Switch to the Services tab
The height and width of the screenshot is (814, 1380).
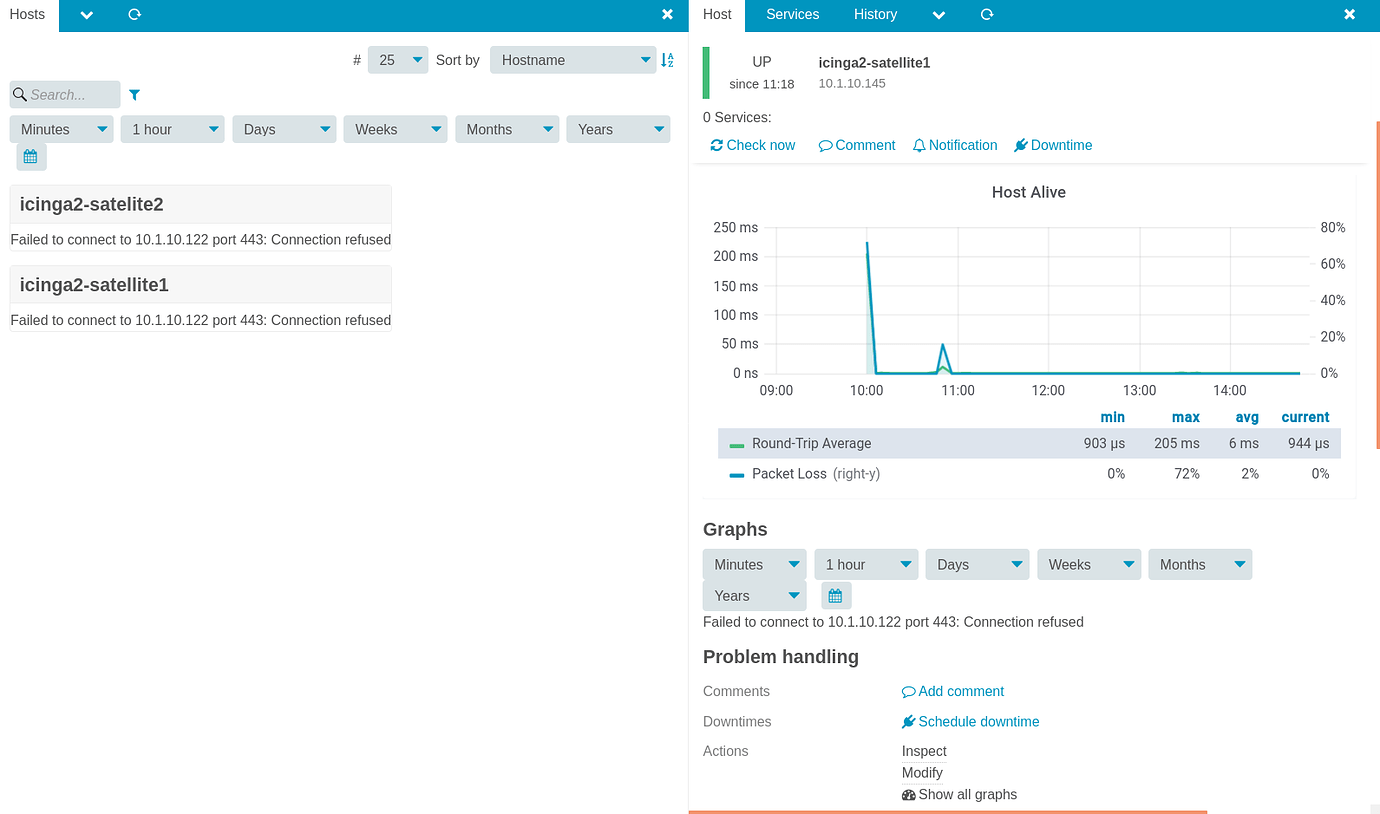(792, 15)
